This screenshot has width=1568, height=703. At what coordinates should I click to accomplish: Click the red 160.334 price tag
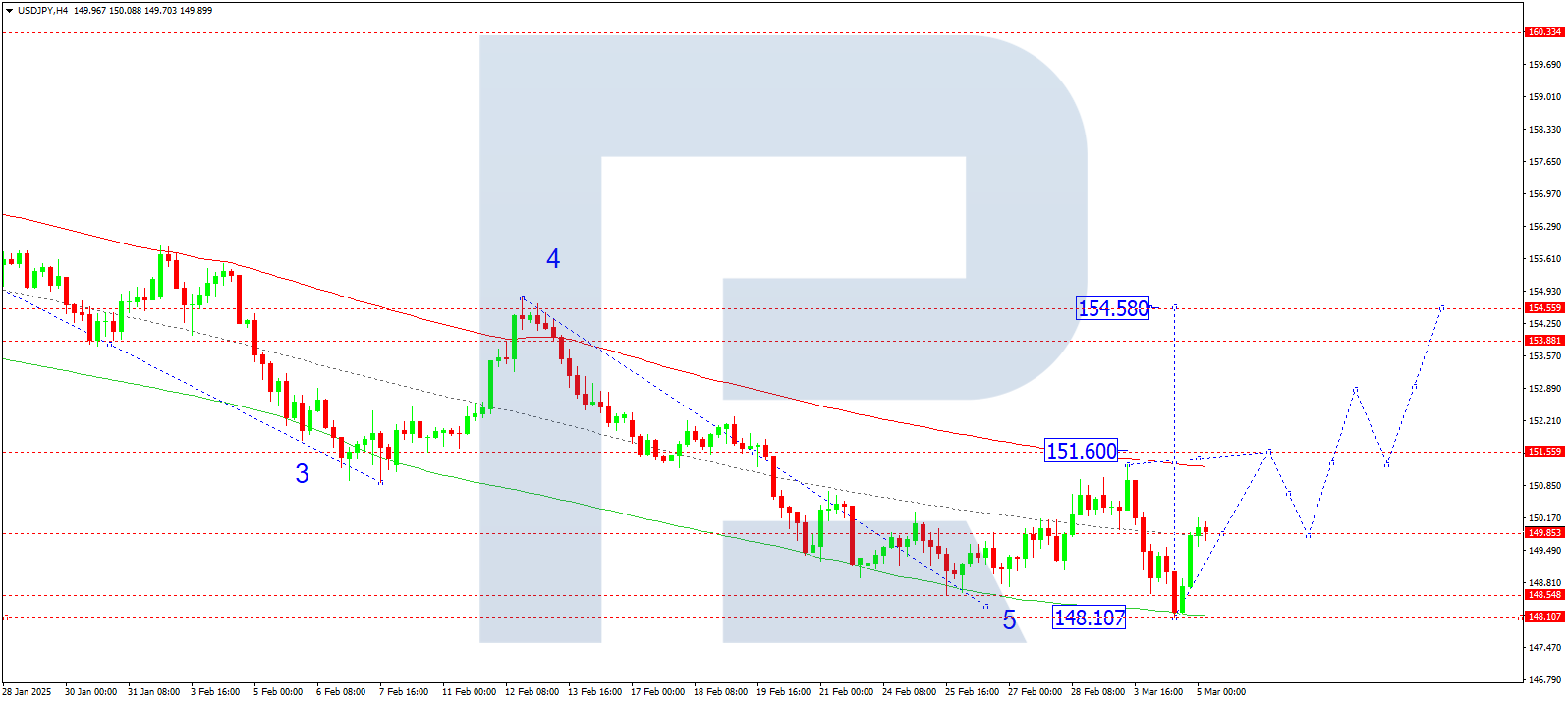point(1544,32)
